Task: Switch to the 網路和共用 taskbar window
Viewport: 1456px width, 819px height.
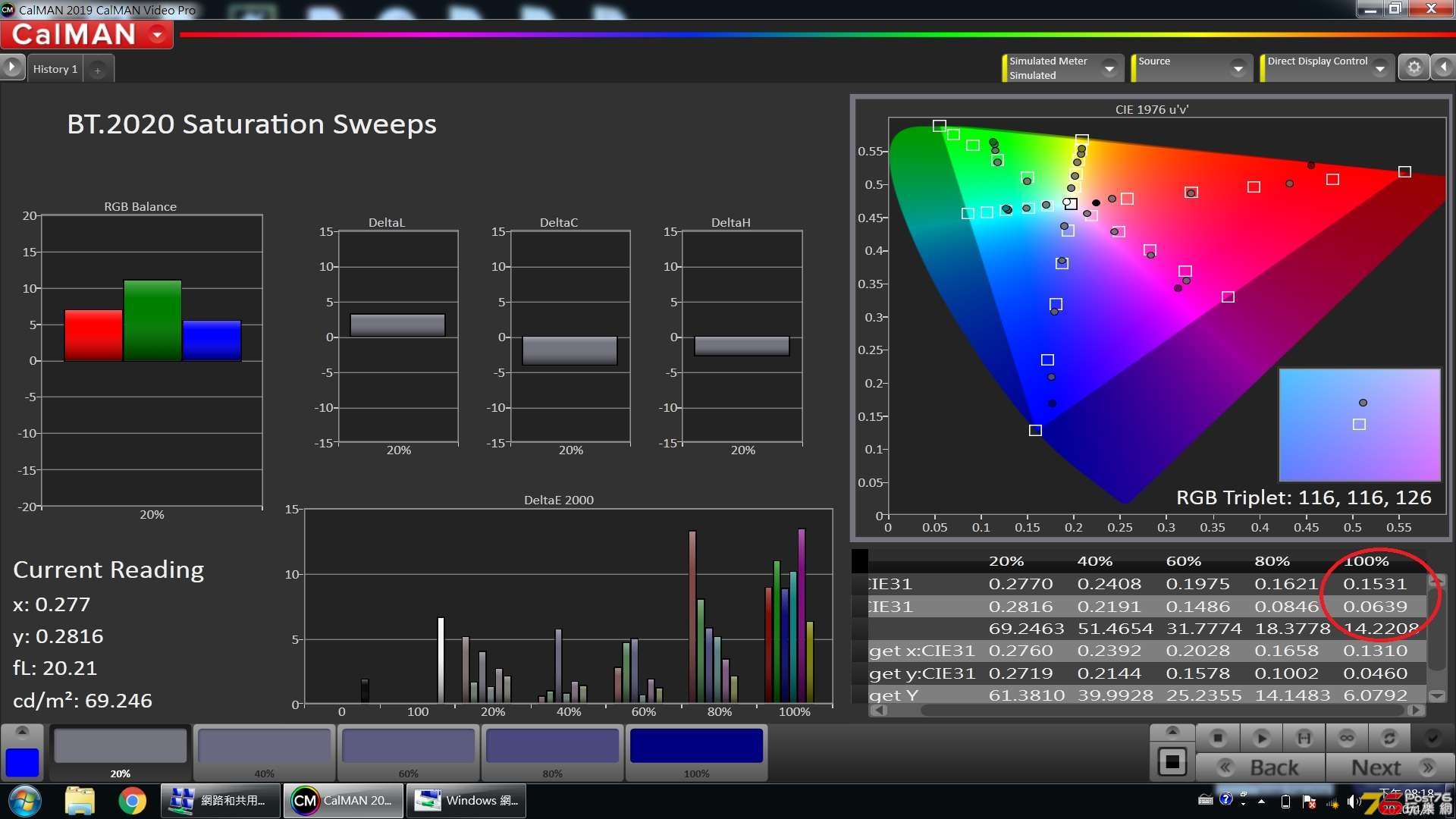Action: [x=220, y=801]
